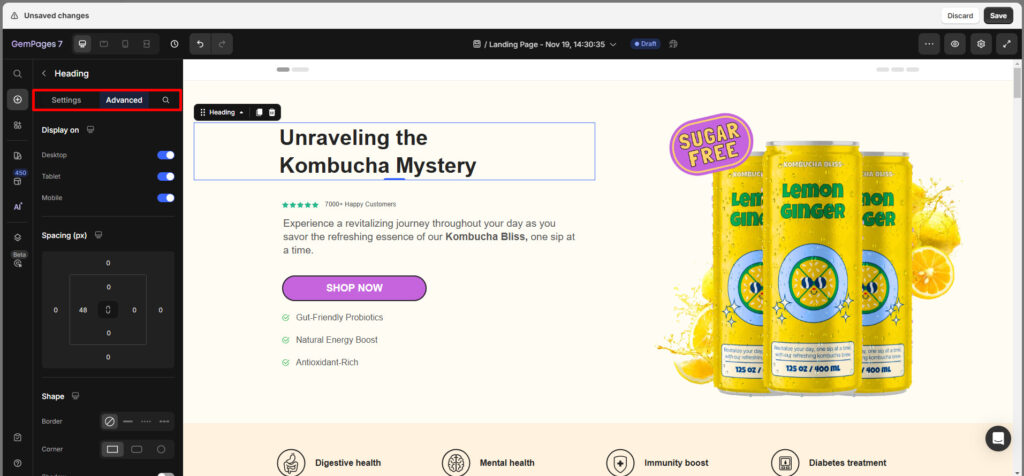Switch to the Settings tab
1024x476 pixels.
(x=66, y=100)
